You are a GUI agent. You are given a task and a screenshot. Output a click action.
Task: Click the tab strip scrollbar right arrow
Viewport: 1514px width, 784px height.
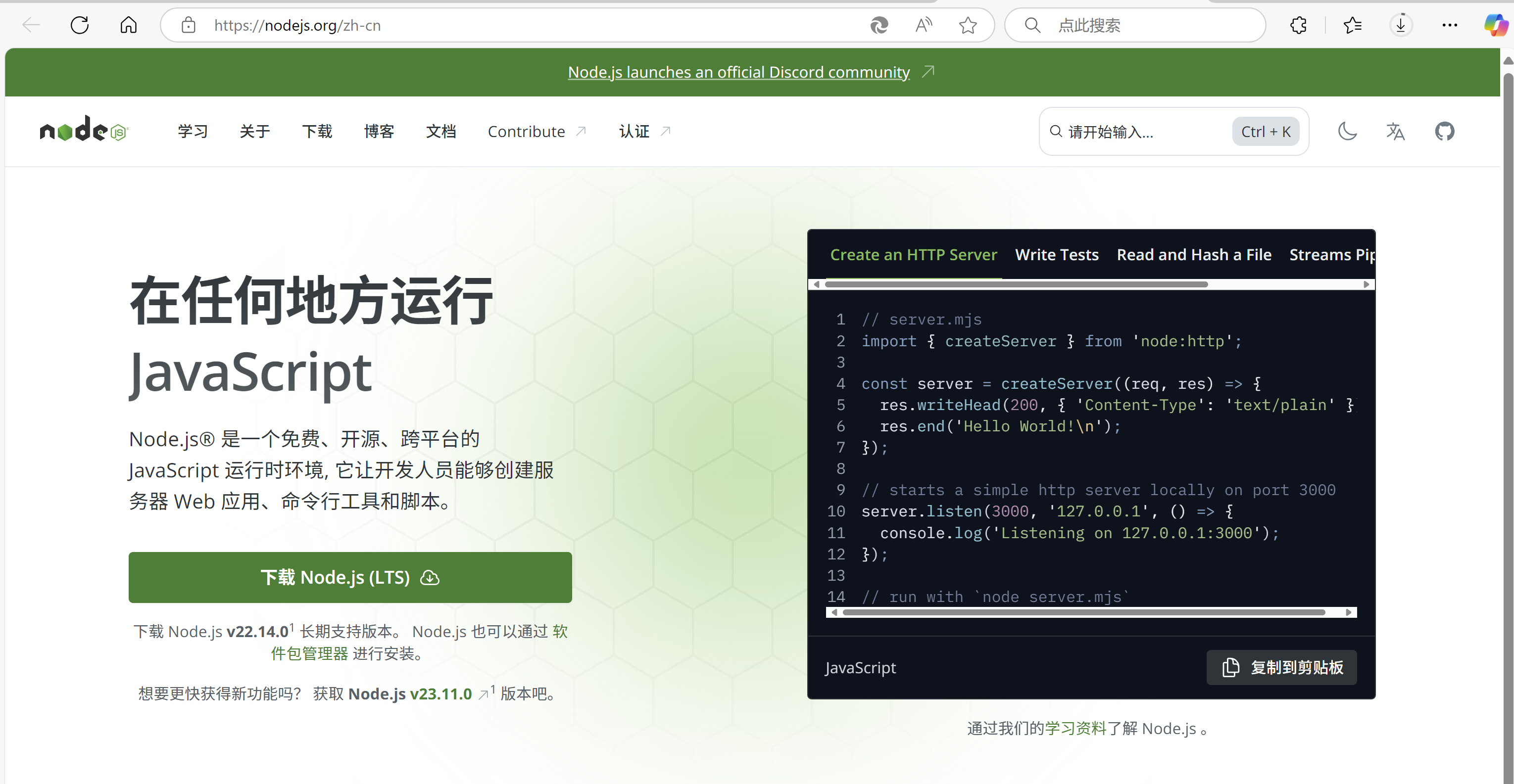coord(1367,284)
